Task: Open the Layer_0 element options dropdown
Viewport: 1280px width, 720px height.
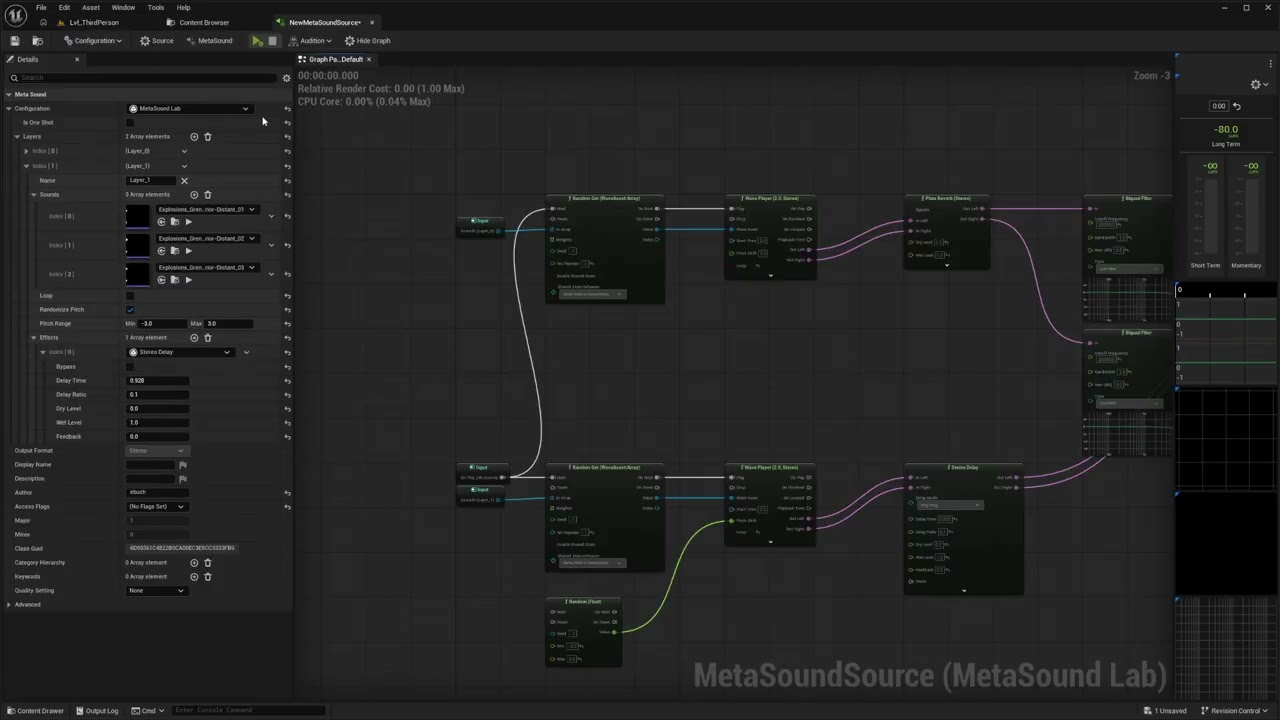Action: (184, 151)
